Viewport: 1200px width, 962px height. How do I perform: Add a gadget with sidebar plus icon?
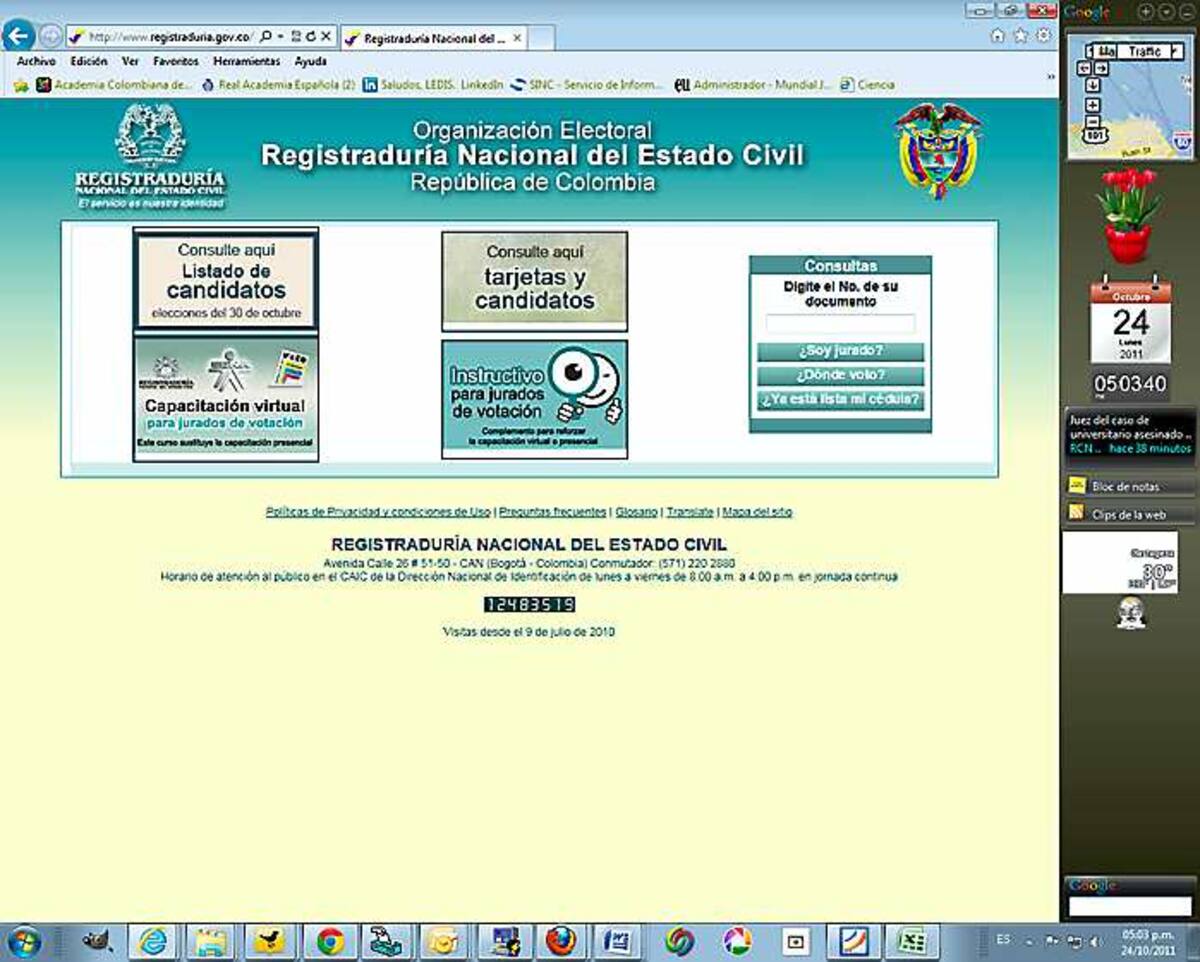pos(1145,11)
